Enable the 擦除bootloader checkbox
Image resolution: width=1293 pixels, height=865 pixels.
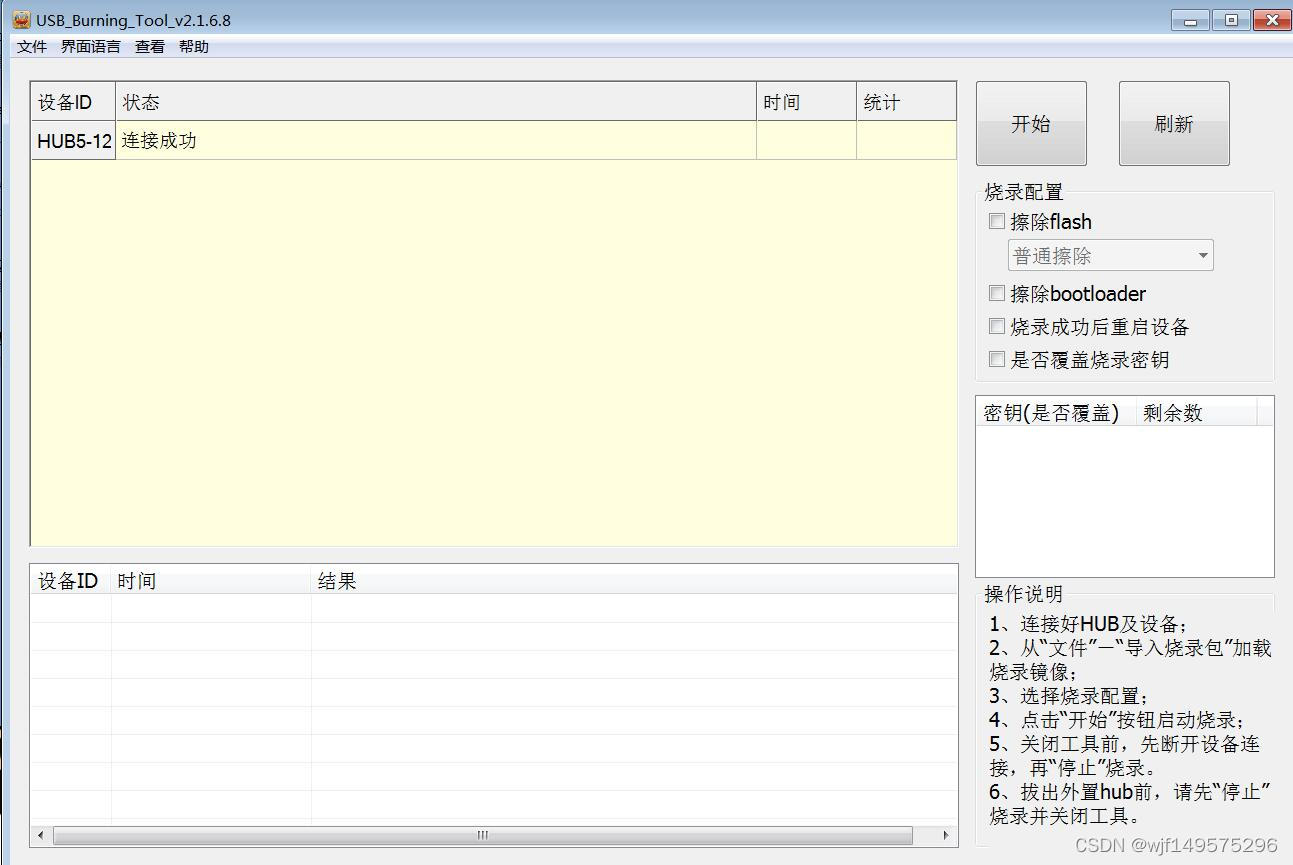point(997,293)
